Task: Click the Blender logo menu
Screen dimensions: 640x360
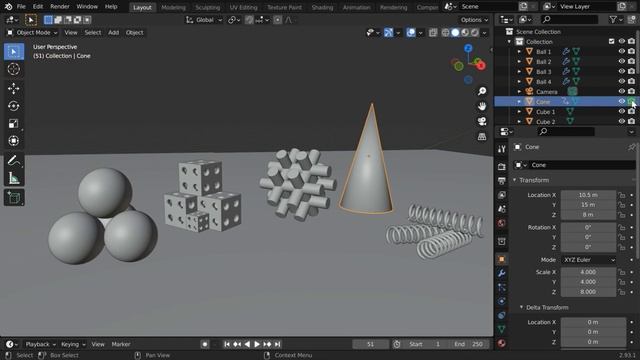Action: 8,7
